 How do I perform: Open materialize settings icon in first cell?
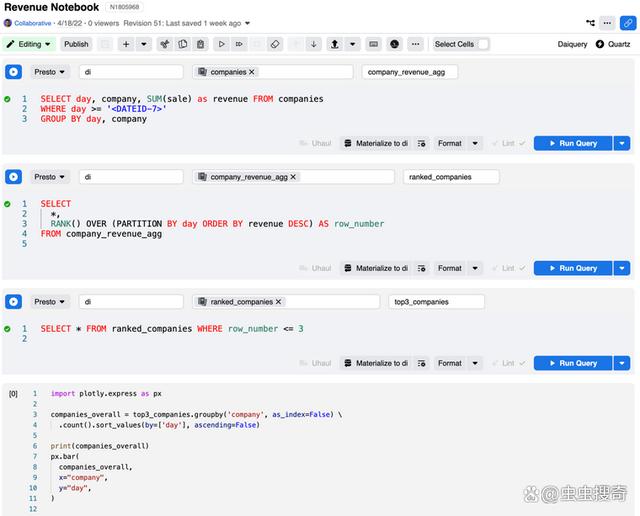coord(422,143)
